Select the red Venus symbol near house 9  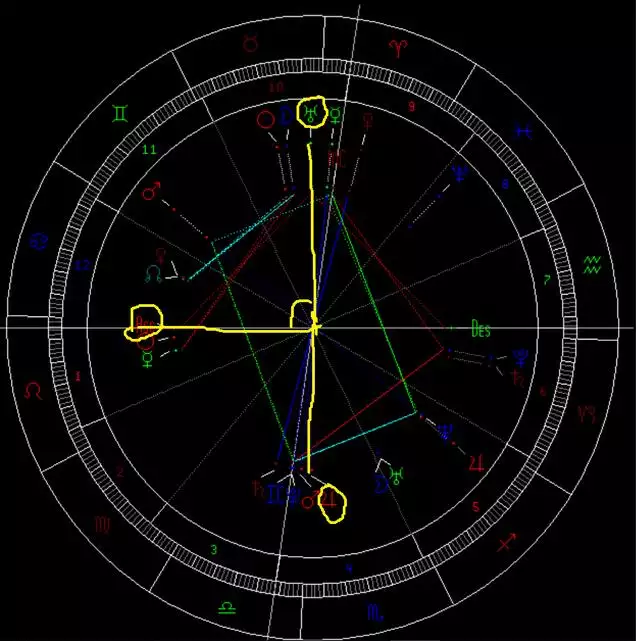(x=372, y=119)
